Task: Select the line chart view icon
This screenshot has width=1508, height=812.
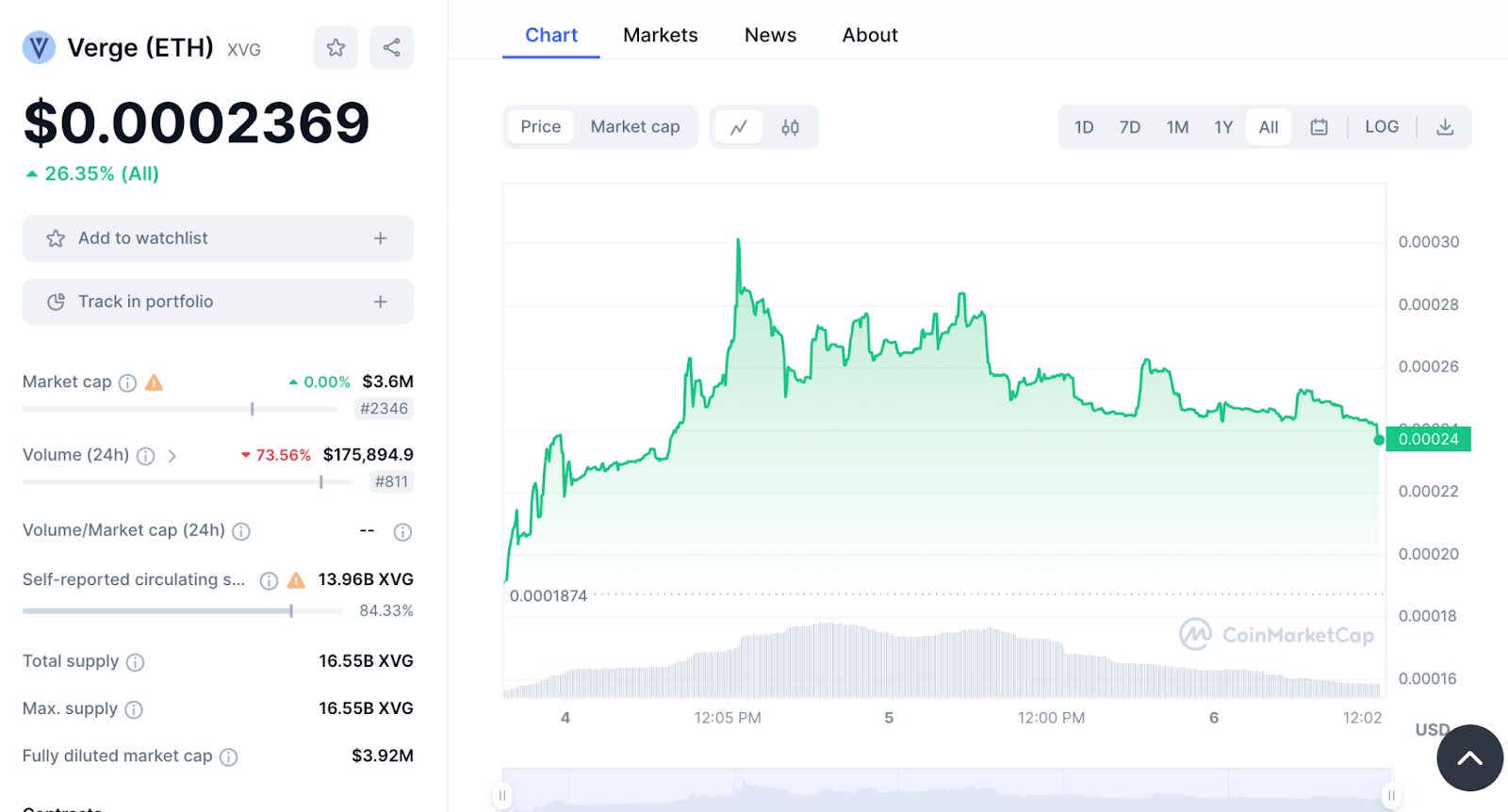Action: click(x=739, y=127)
